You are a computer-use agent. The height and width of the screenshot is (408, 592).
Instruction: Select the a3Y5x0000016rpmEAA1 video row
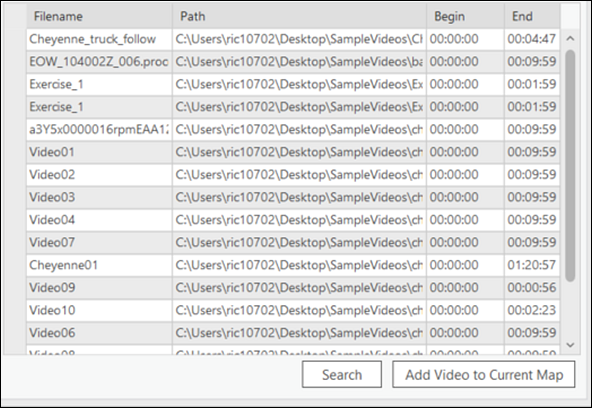(x=293, y=130)
